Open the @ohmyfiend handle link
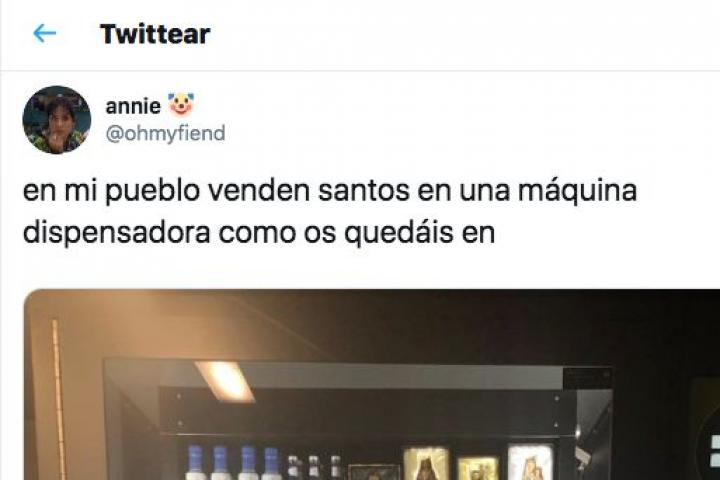The width and height of the screenshot is (720, 480). pyautogui.click(x=165, y=133)
